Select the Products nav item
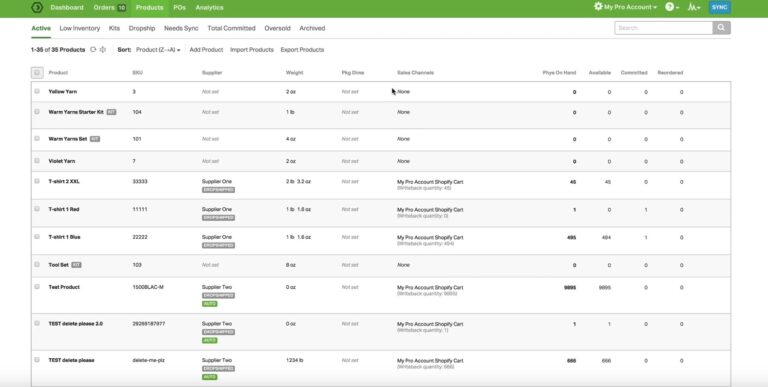 click(149, 8)
